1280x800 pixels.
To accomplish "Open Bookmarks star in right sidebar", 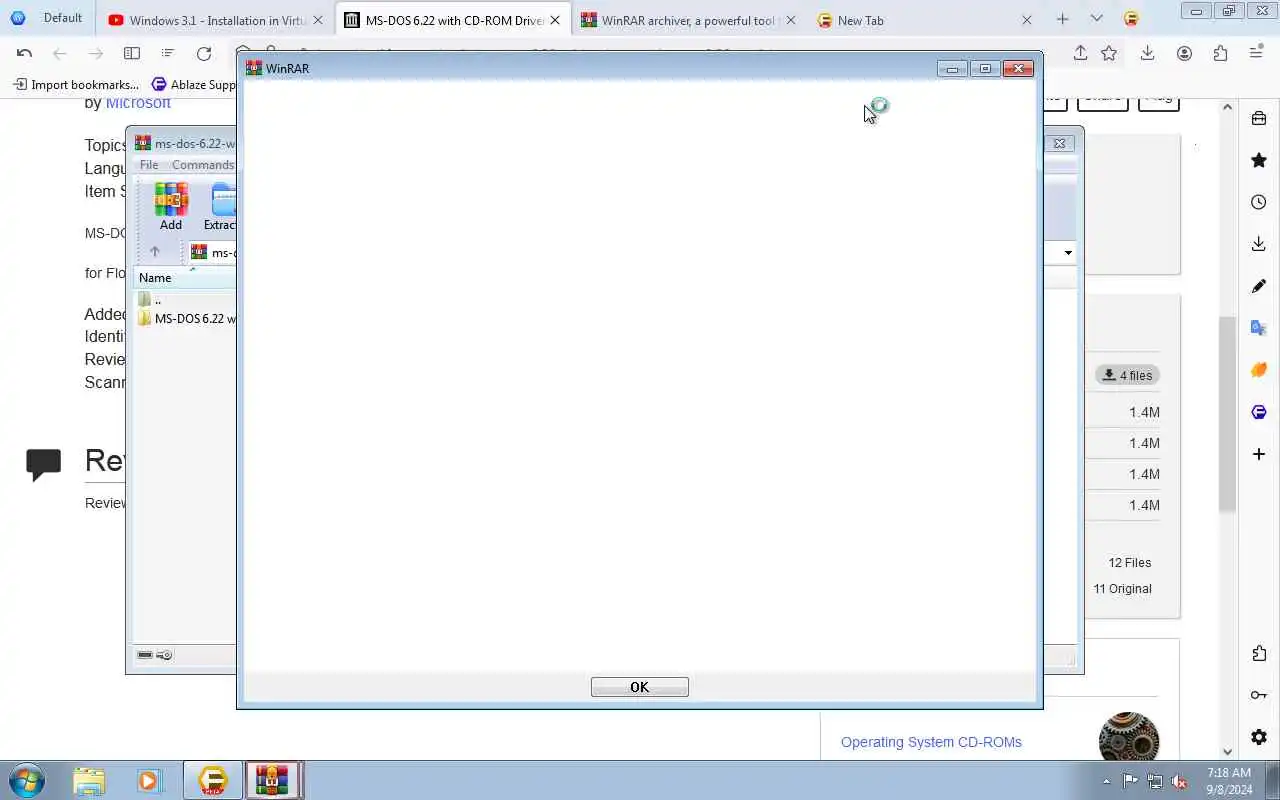I will pyautogui.click(x=1259, y=160).
